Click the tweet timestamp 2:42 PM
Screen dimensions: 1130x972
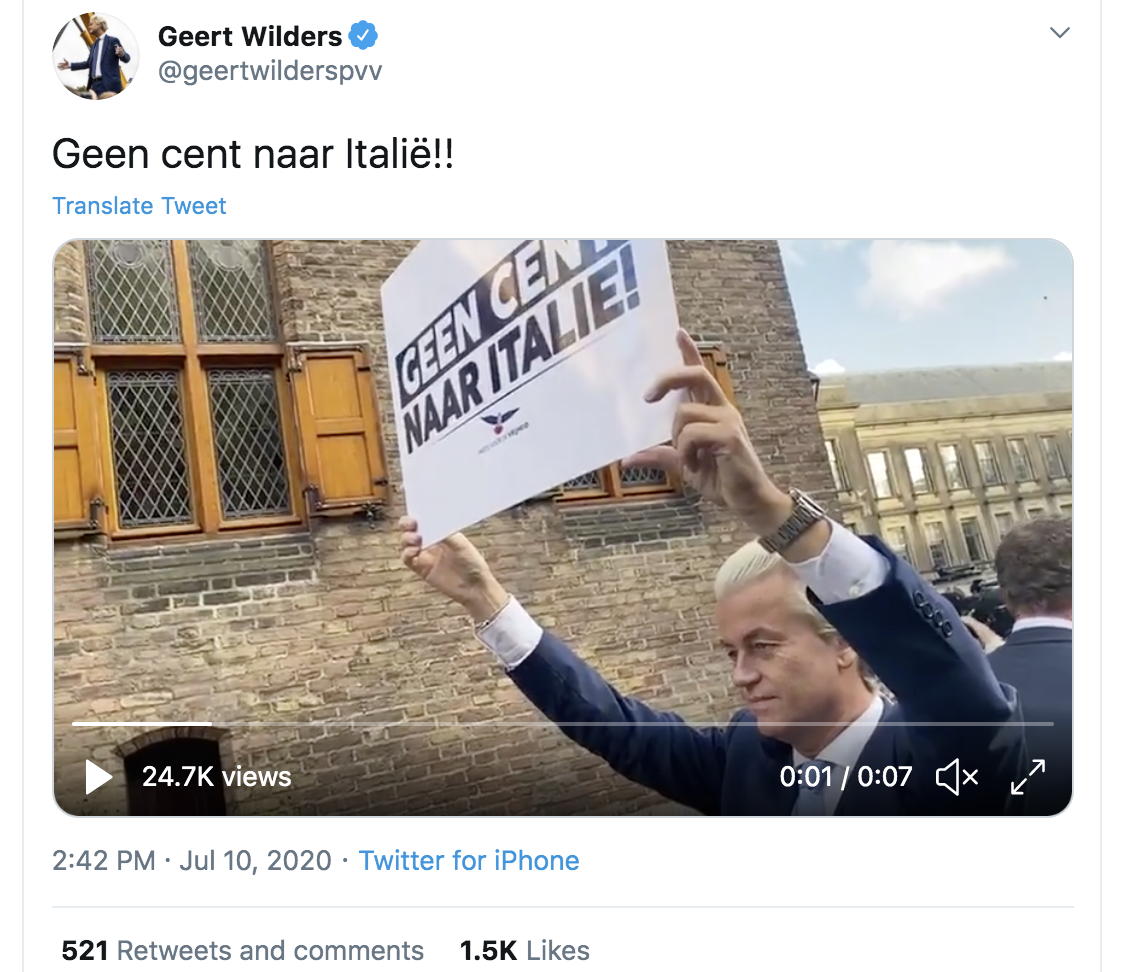click(103, 860)
